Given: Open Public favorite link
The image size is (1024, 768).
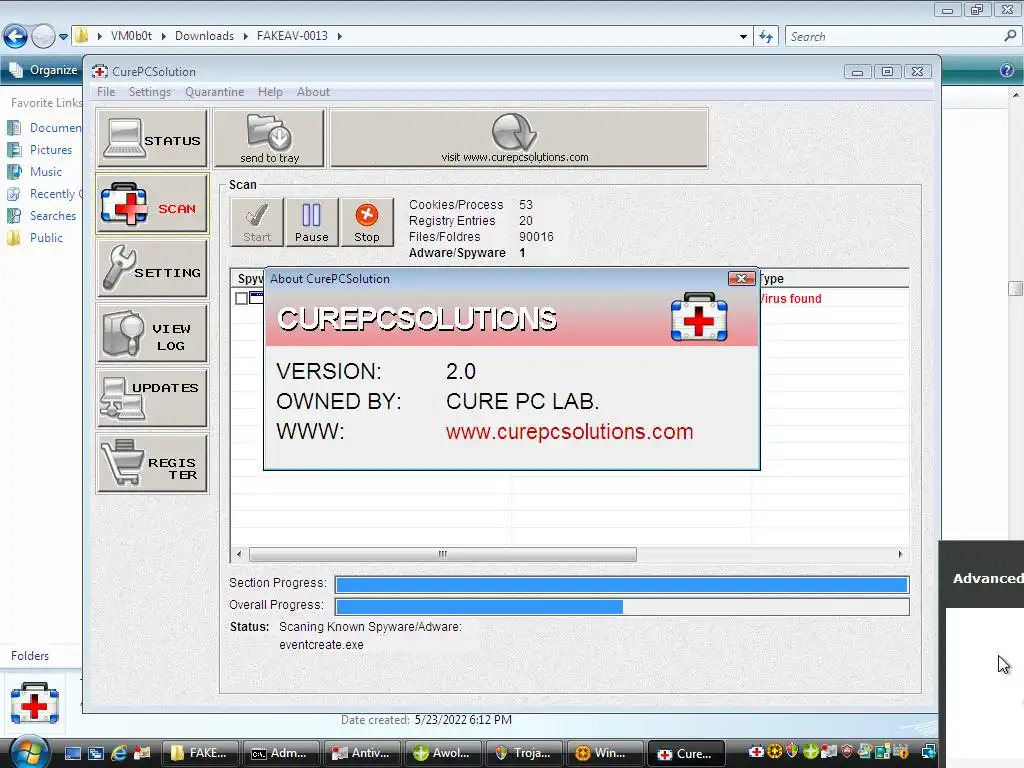Looking at the screenshot, I should tap(36, 238).
